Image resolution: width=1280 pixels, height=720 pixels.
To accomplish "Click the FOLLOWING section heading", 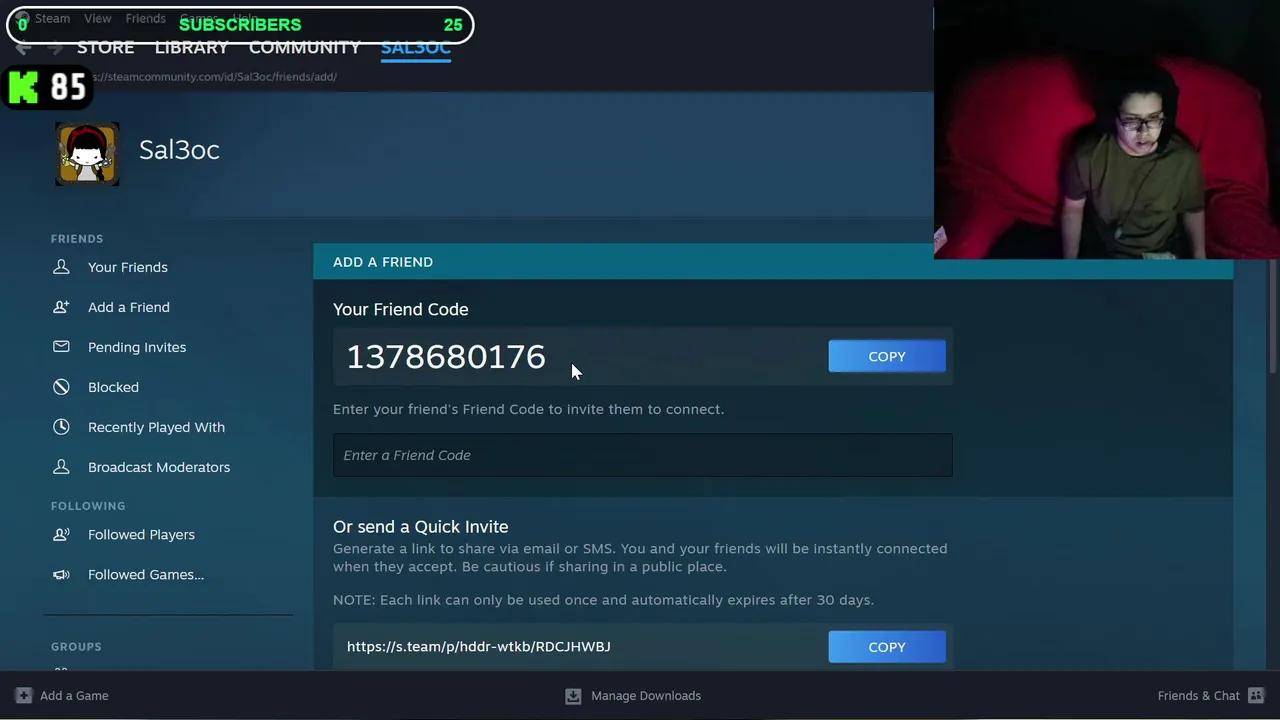I will pyautogui.click(x=88, y=506).
